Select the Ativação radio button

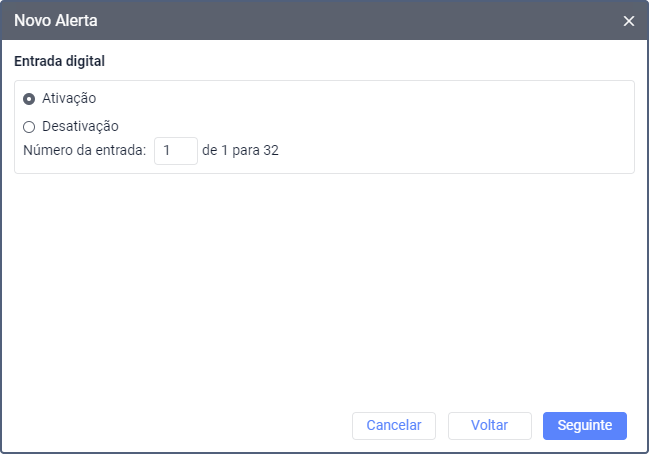(29, 98)
